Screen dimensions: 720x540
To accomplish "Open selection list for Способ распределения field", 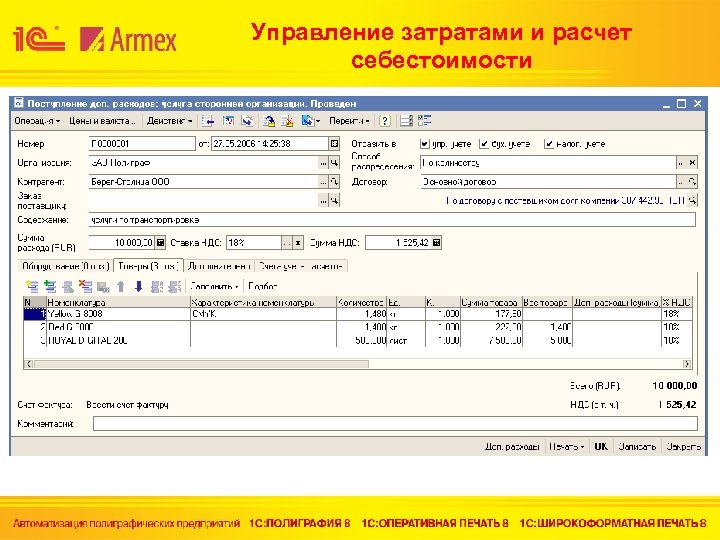I will coord(681,163).
